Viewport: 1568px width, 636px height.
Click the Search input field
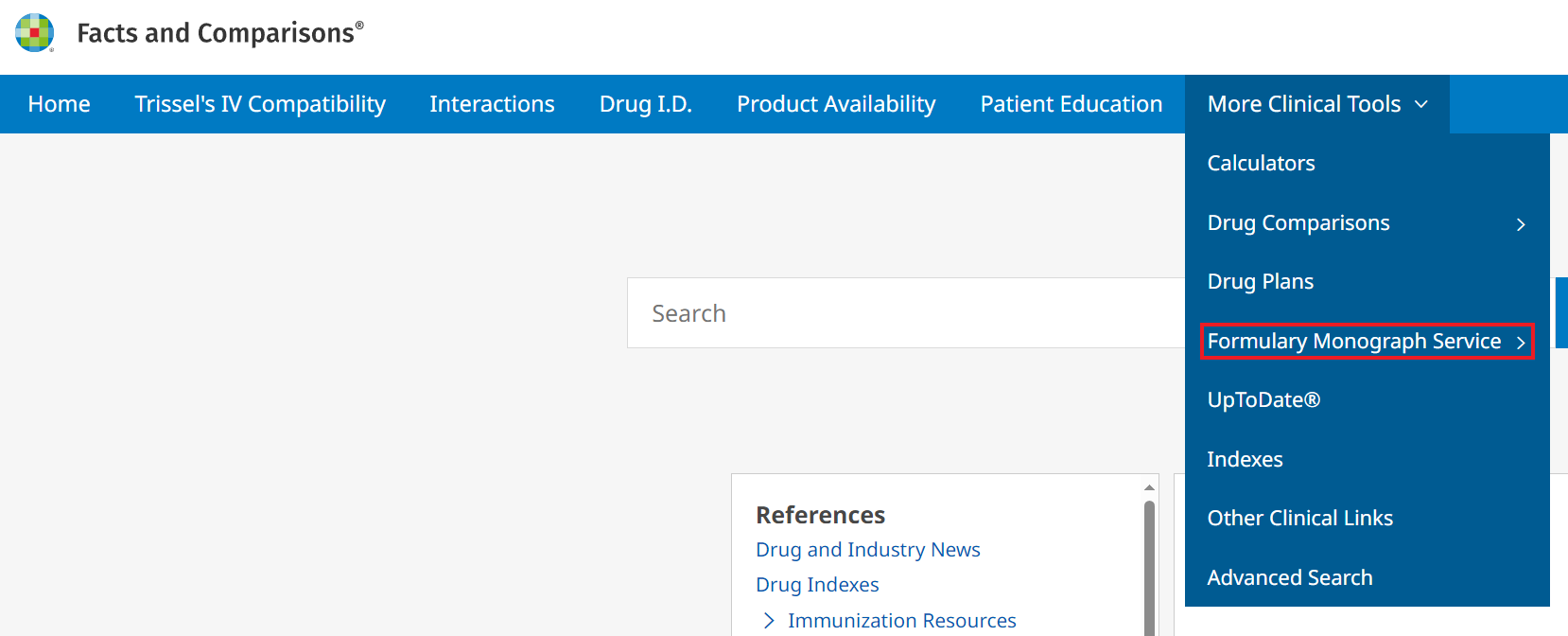coord(898,313)
